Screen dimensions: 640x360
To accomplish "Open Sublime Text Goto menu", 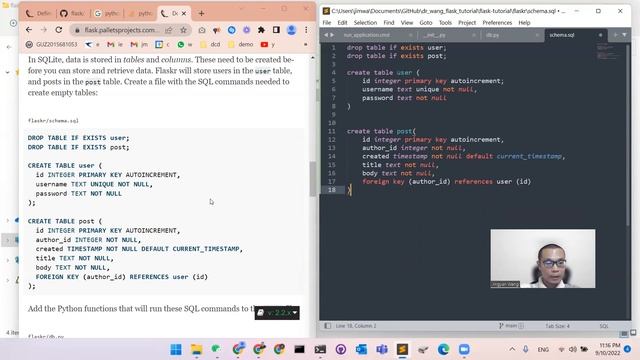I will (x=426, y=22).
